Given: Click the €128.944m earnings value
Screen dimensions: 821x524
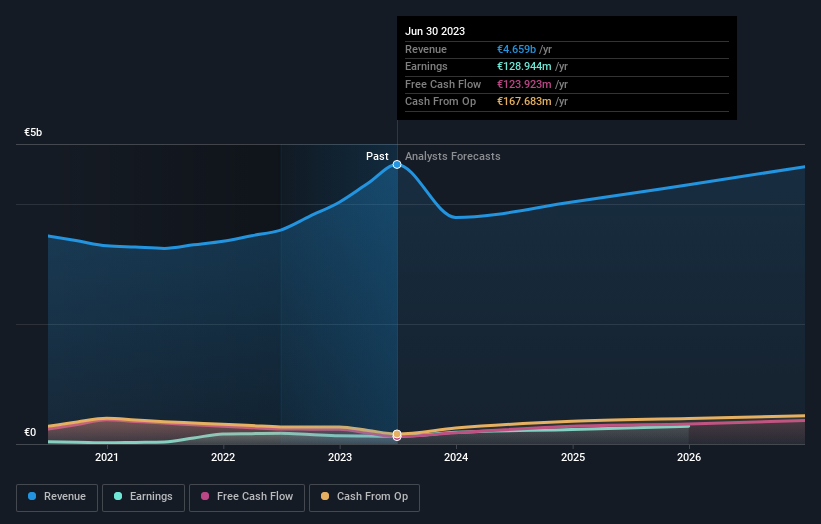Looking at the screenshot, I should point(524,66).
